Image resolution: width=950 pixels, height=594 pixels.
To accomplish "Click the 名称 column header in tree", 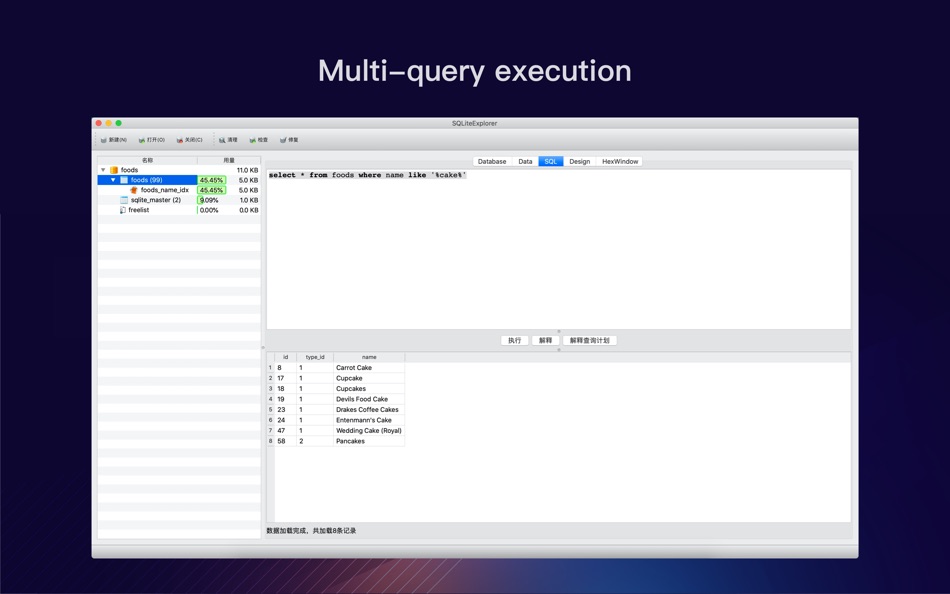I will (147, 161).
